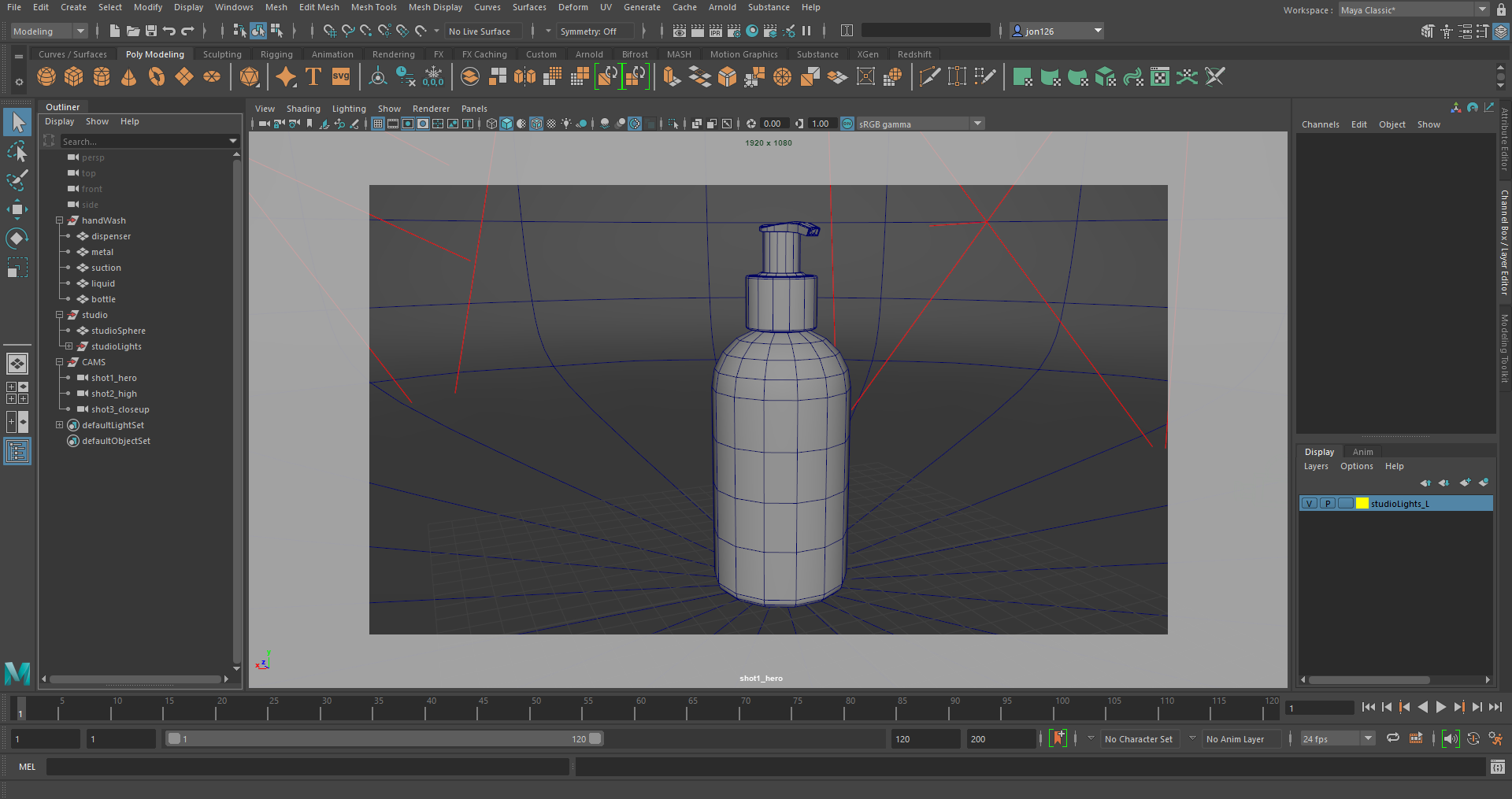Toggle V visibility of studioLights_L layer
The height and width of the screenshot is (799, 1512).
pos(1309,503)
